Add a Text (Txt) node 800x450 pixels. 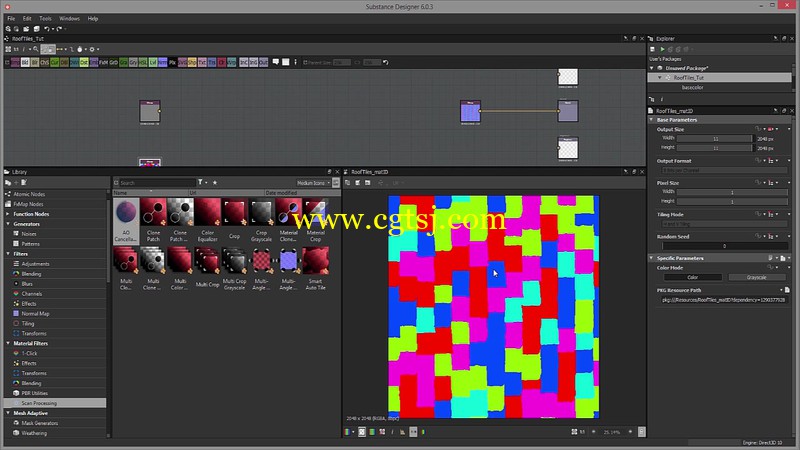[202, 62]
